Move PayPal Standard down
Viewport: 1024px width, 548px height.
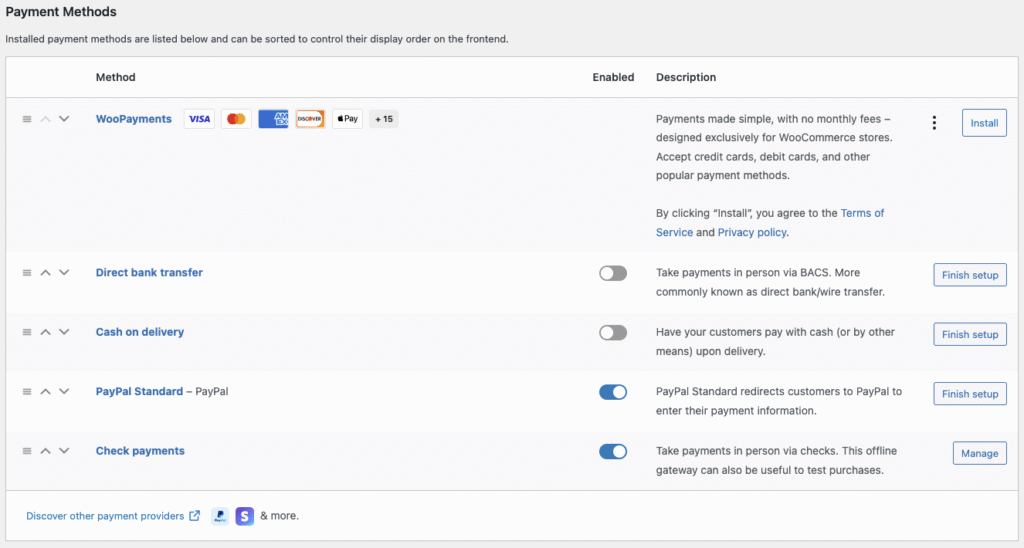(64, 391)
